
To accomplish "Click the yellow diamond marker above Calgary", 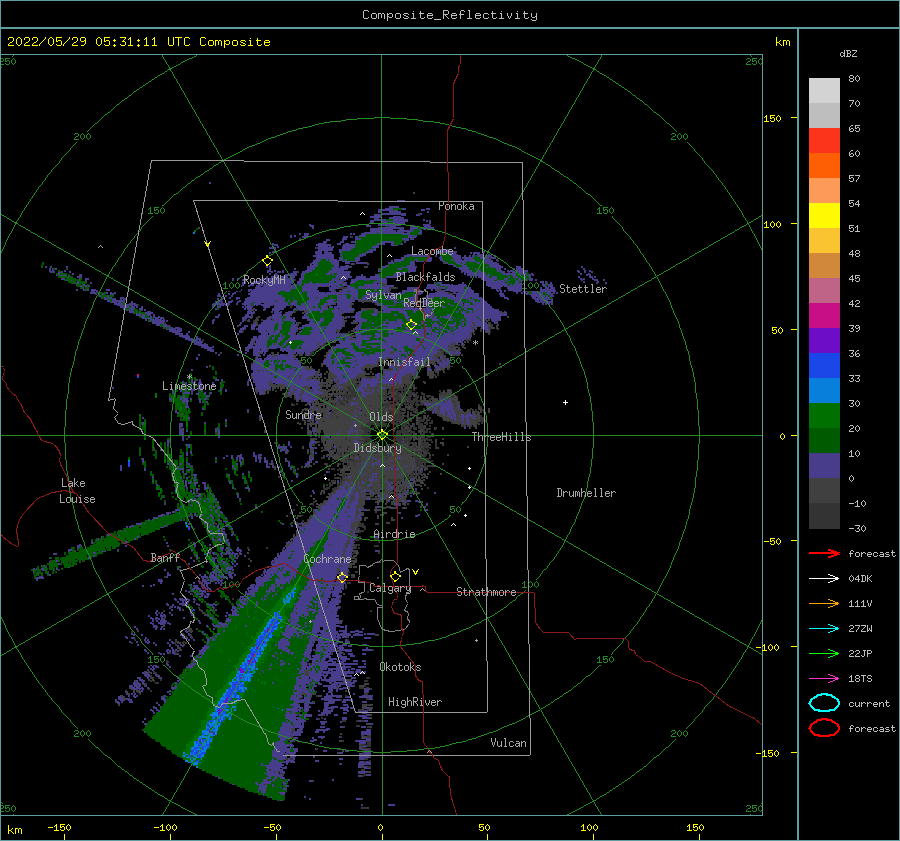I will (395, 576).
